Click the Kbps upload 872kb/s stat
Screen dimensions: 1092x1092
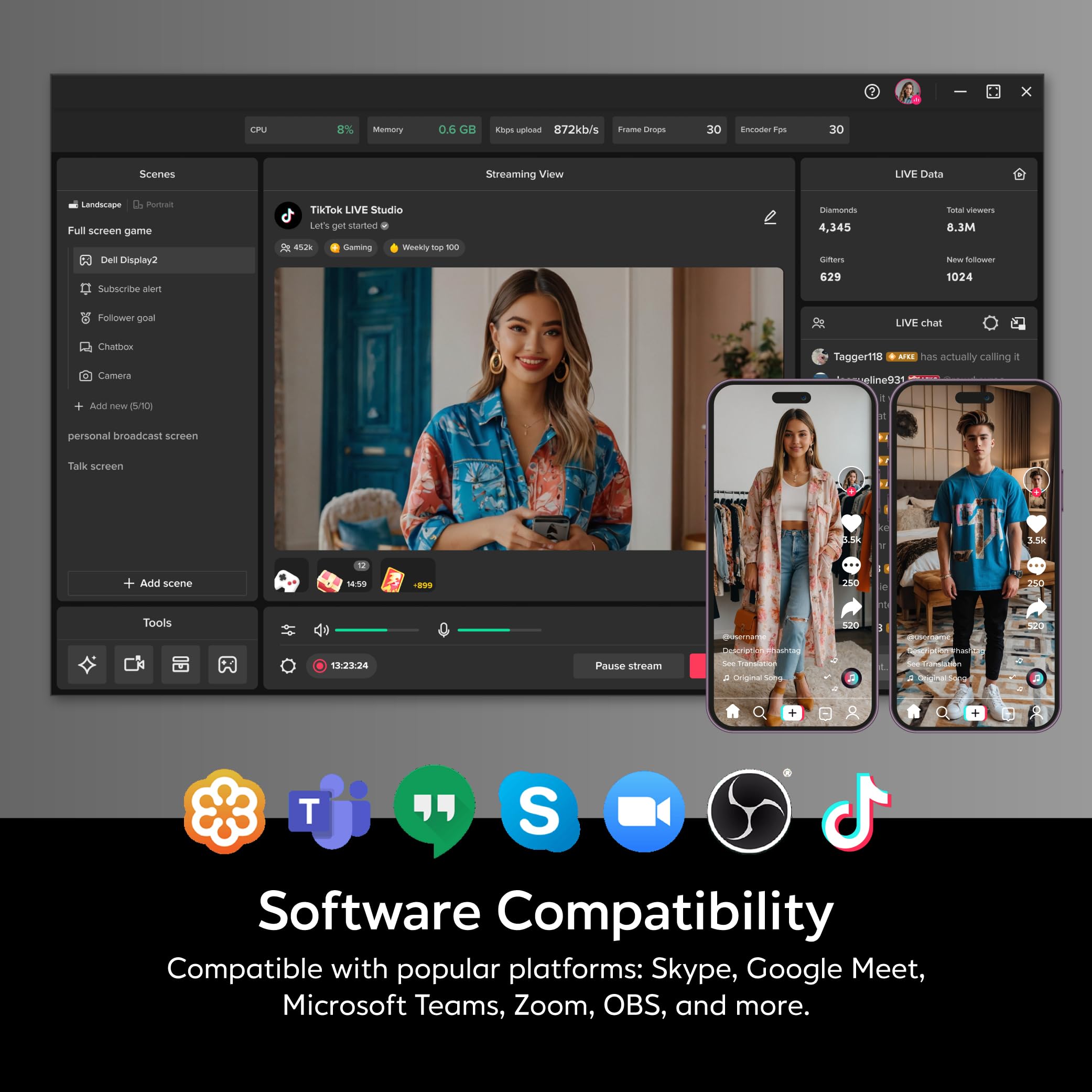pos(547,129)
